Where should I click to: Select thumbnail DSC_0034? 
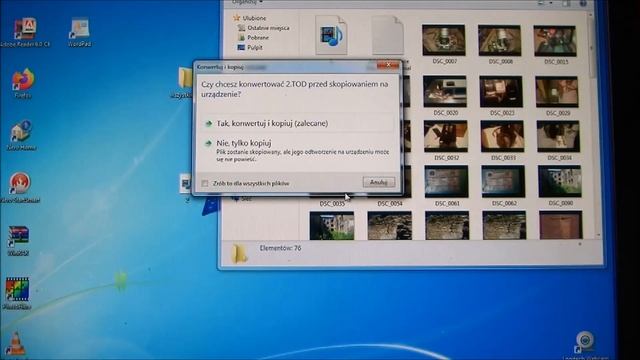558,136
